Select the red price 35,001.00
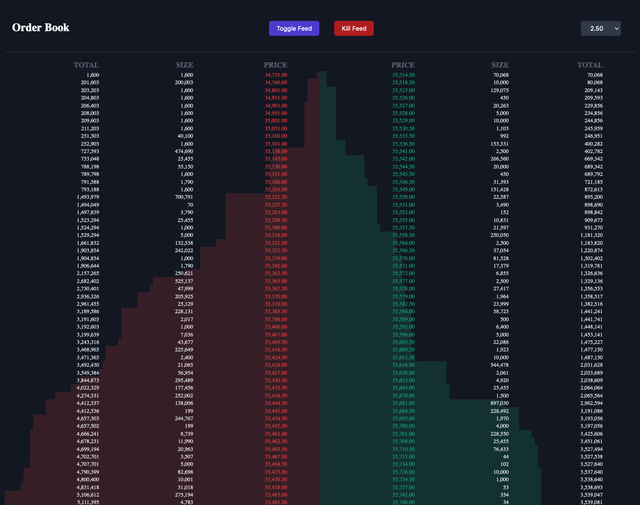Image resolution: width=640 pixels, height=505 pixels. coord(276,121)
